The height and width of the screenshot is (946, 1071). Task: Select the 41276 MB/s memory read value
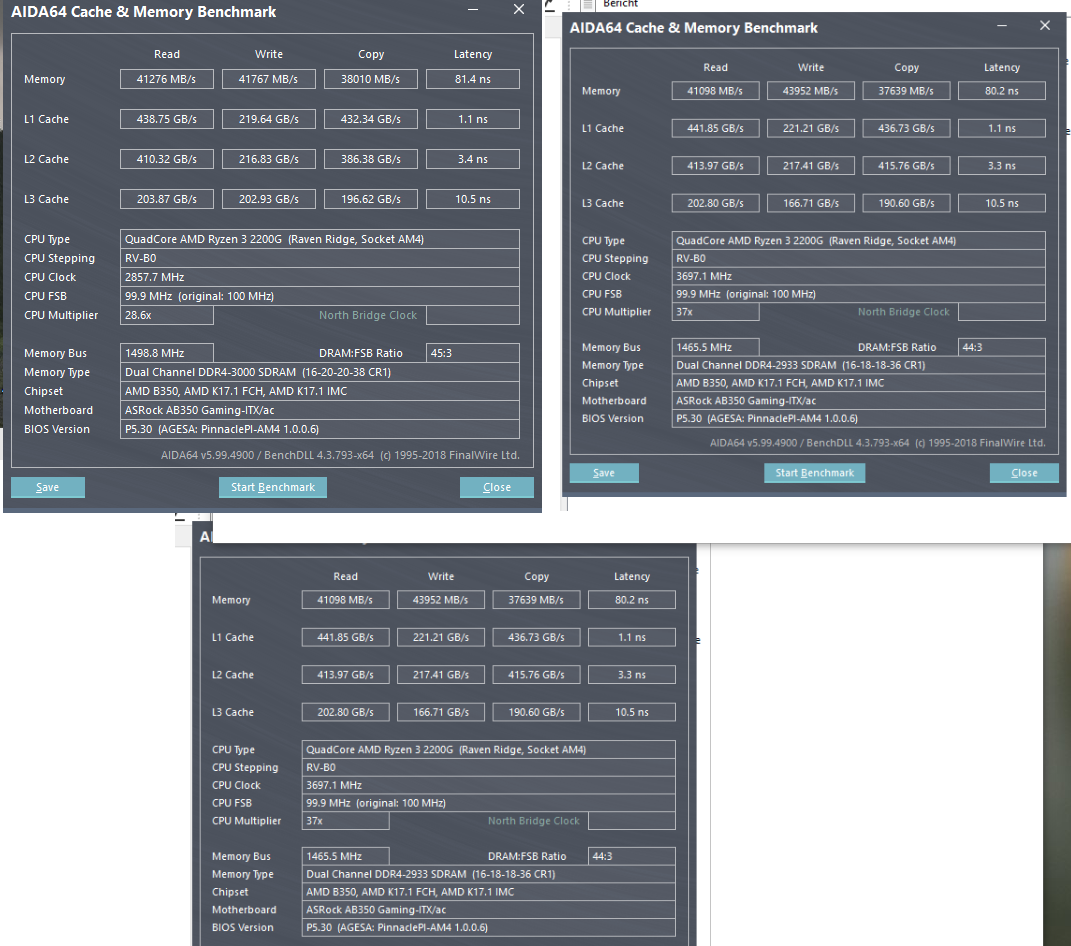tap(167, 79)
